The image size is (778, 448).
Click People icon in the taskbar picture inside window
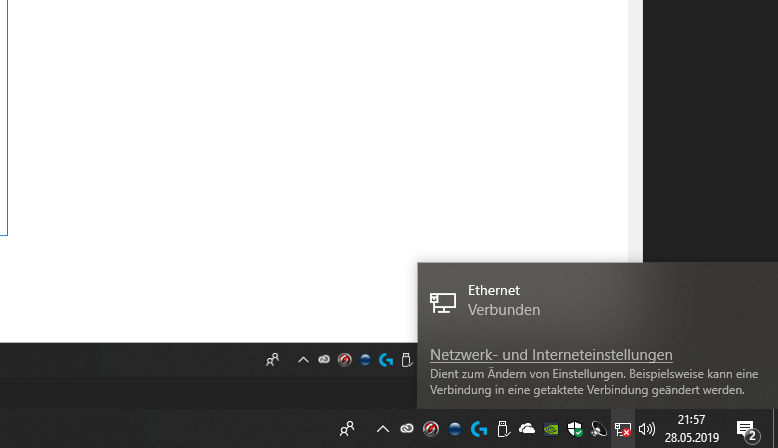pos(272,360)
